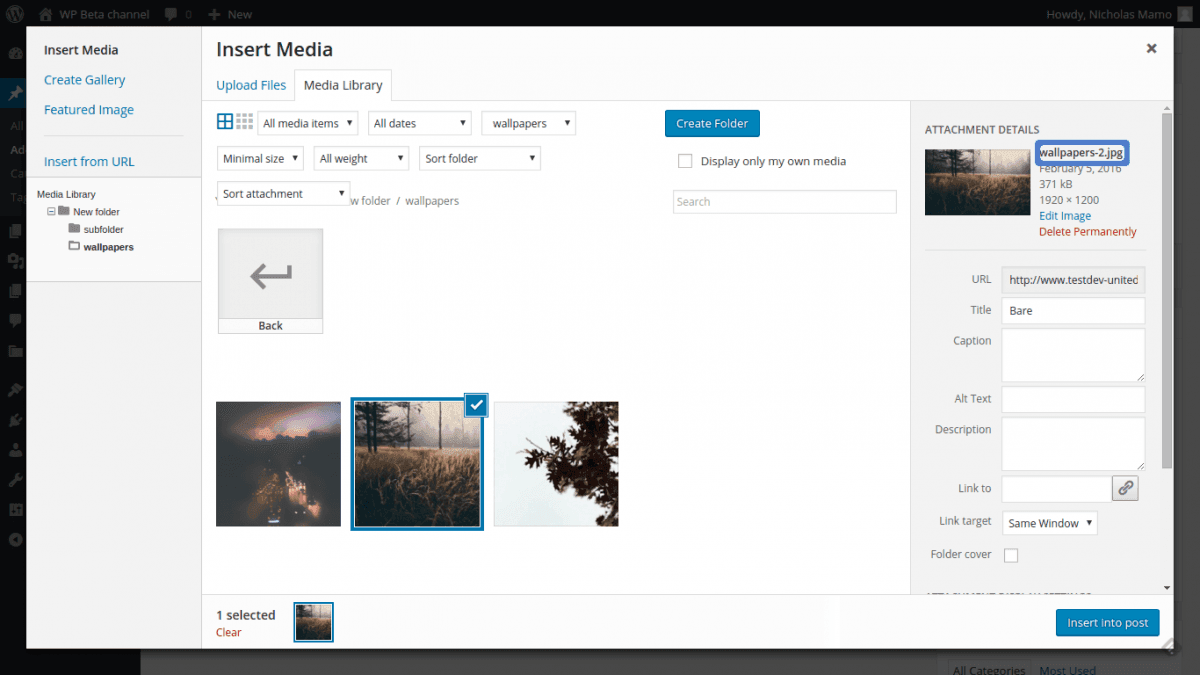Viewport: 1200px width, 675px height.
Task: Enable Display only my own media
Action: pos(685,161)
